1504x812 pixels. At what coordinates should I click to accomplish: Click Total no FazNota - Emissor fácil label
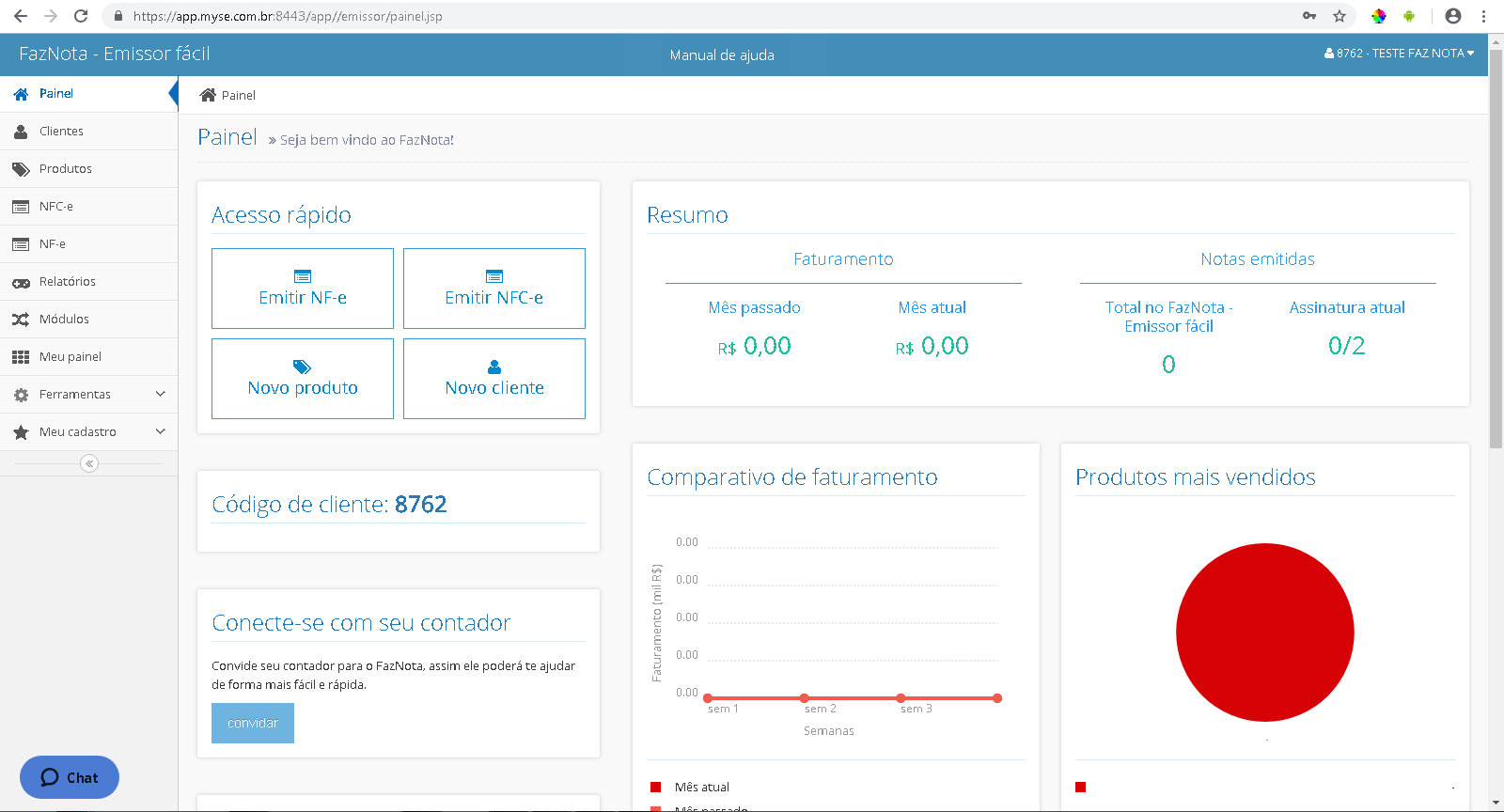pos(1168,317)
